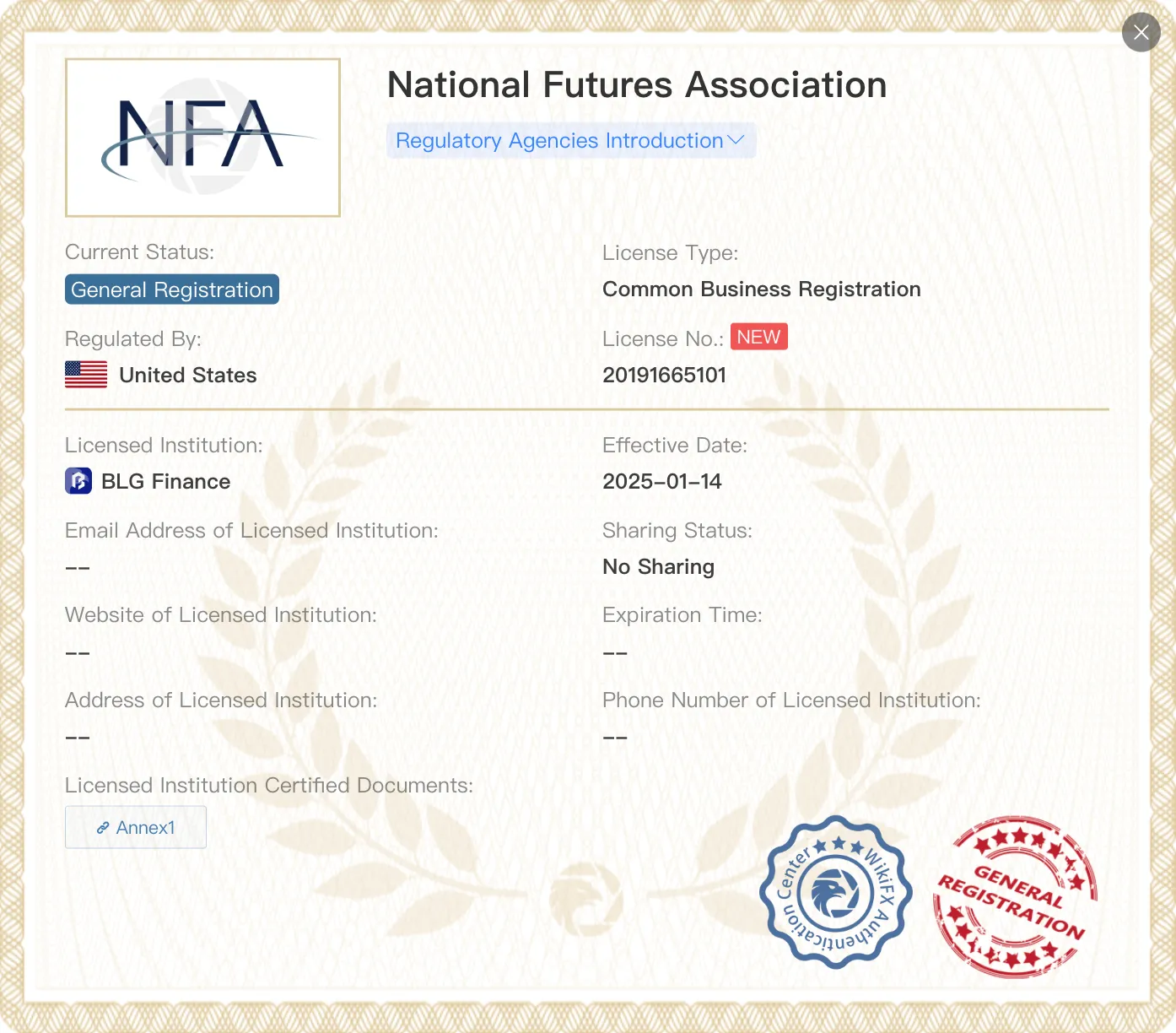The width and height of the screenshot is (1176, 1033).
Task: Click the Current Status label
Action: tap(140, 252)
